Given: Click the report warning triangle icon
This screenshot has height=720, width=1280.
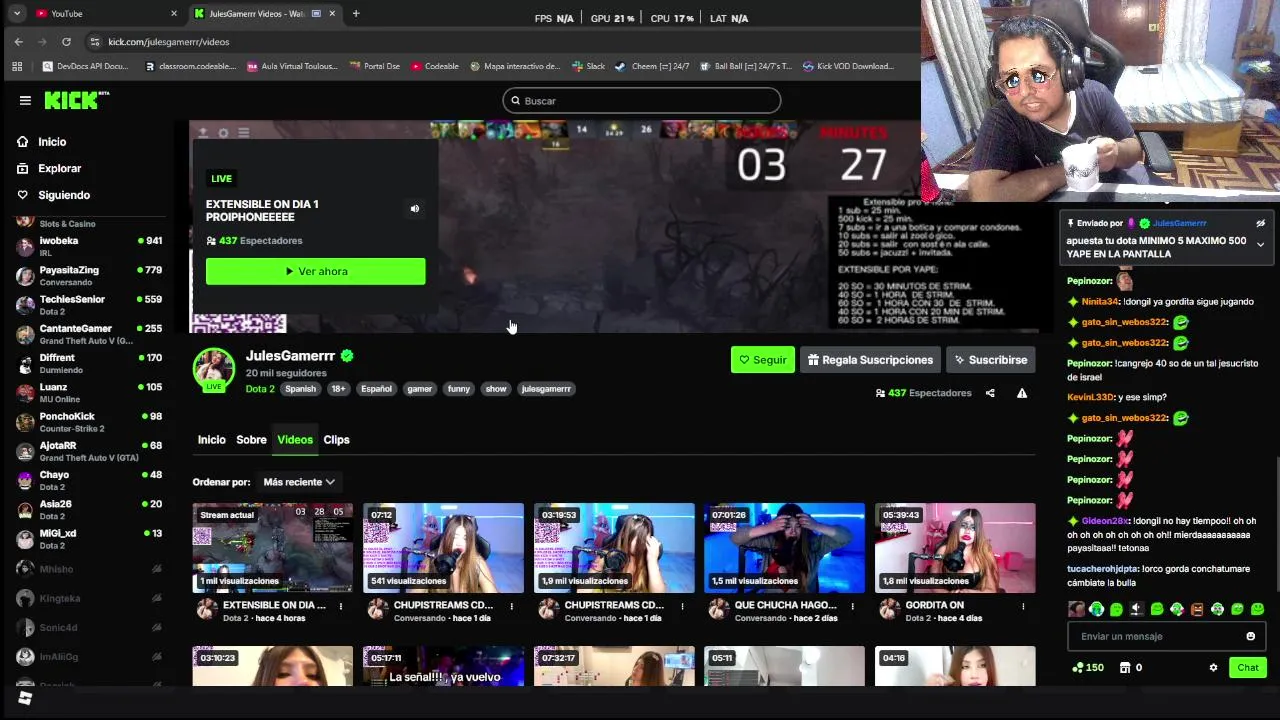Looking at the screenshot, I should click(x=1022, y=393).
